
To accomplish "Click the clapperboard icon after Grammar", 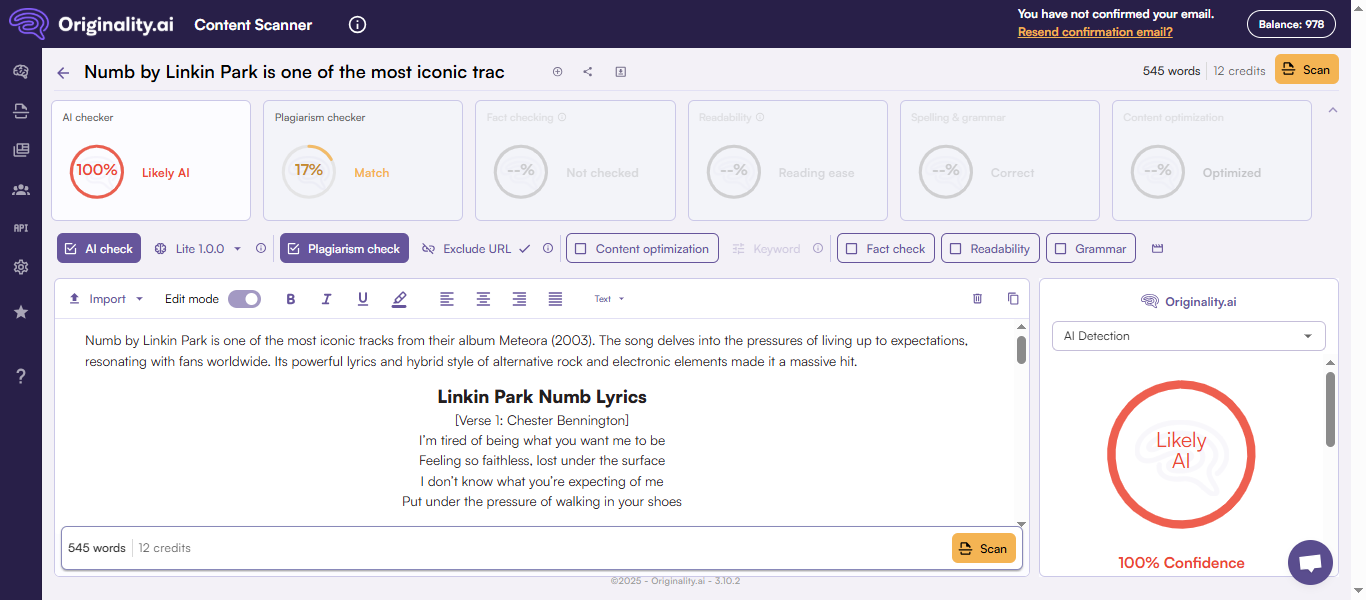I will tap(1157, 249).
